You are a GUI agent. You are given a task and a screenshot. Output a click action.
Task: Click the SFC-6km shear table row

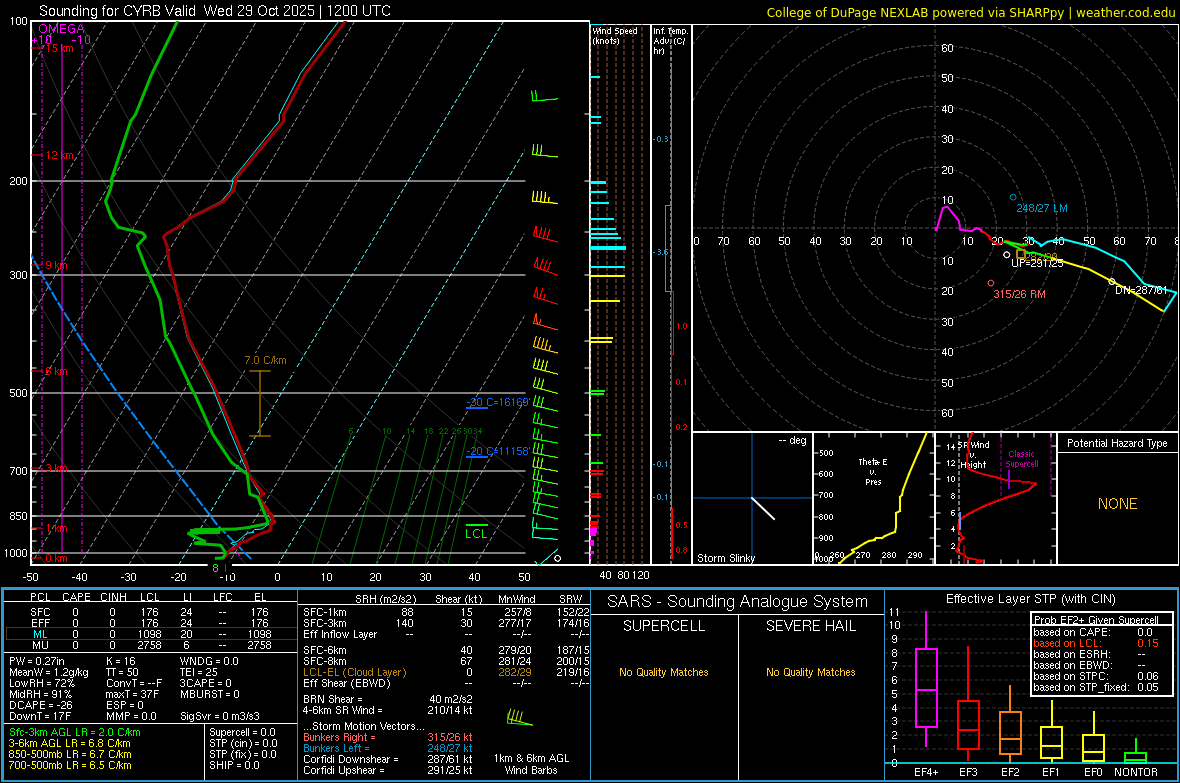coord(446,650)
